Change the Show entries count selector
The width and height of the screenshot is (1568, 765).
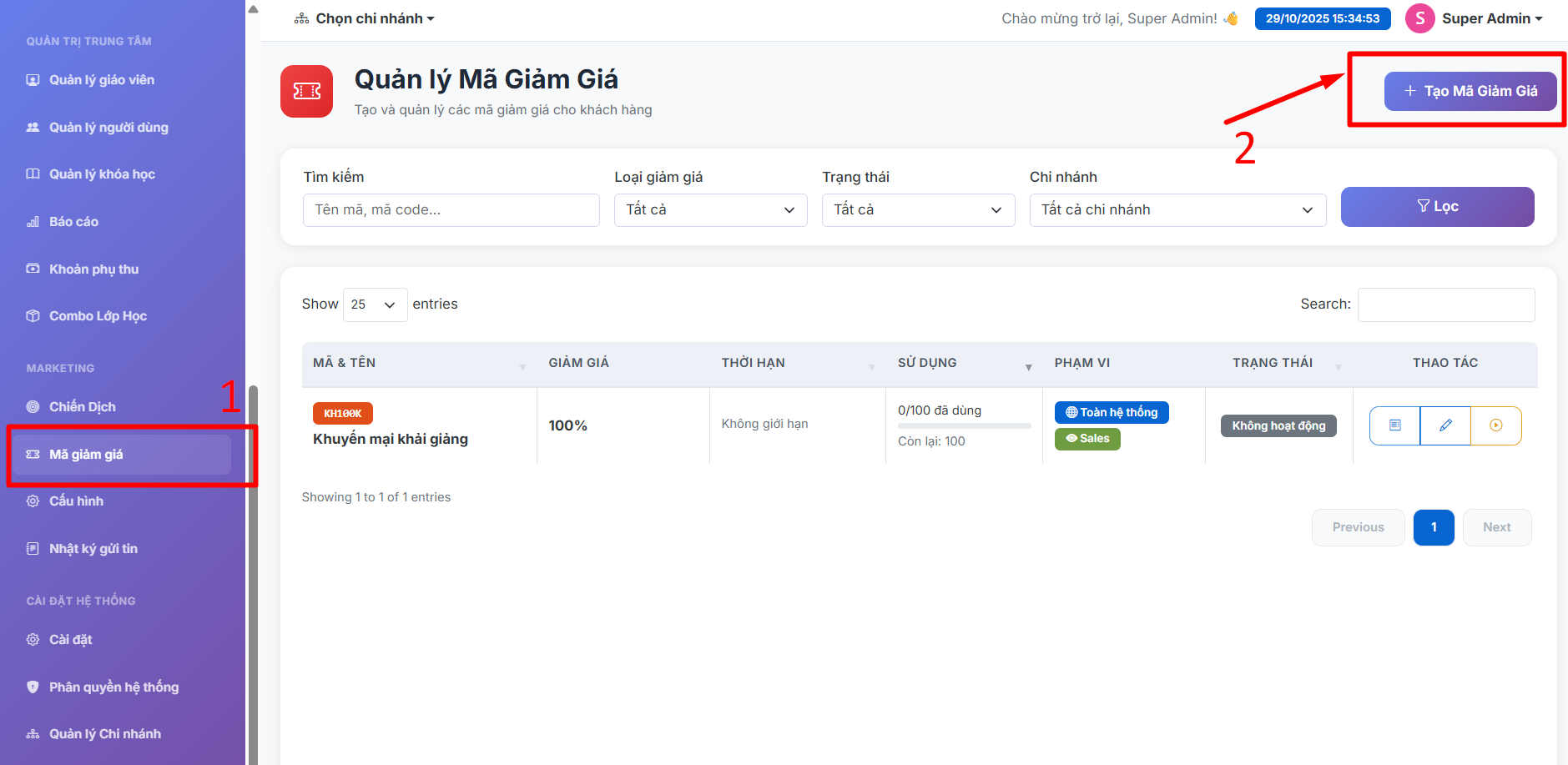(375, 304)
